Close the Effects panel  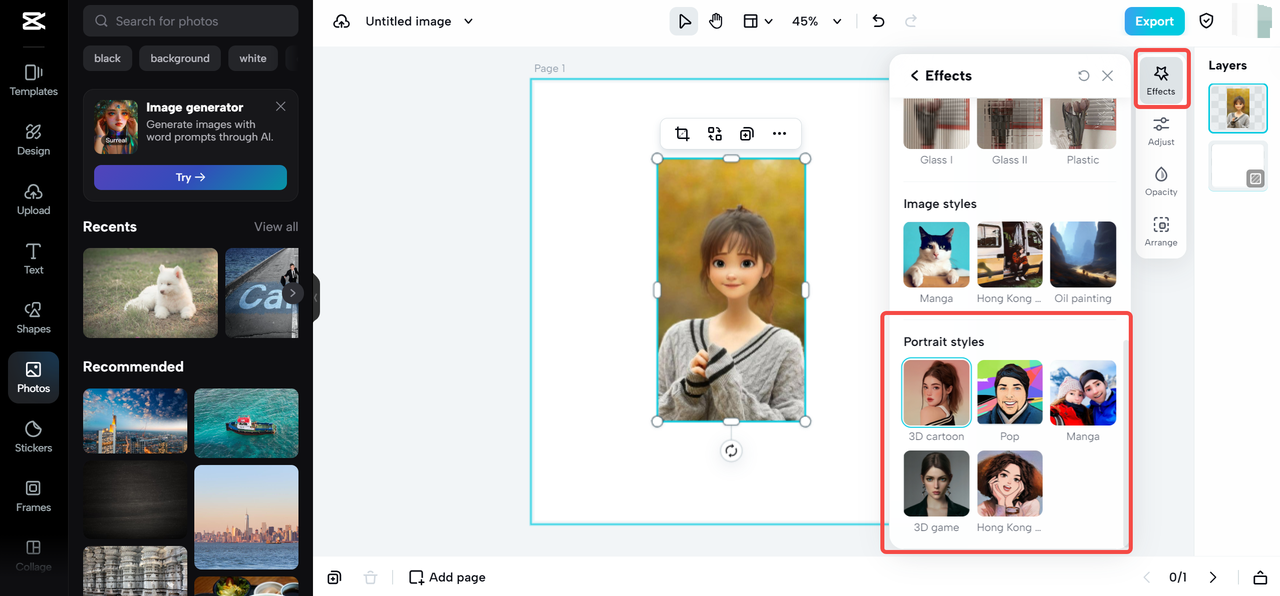pyautogui.click(x=1107, y=76)
